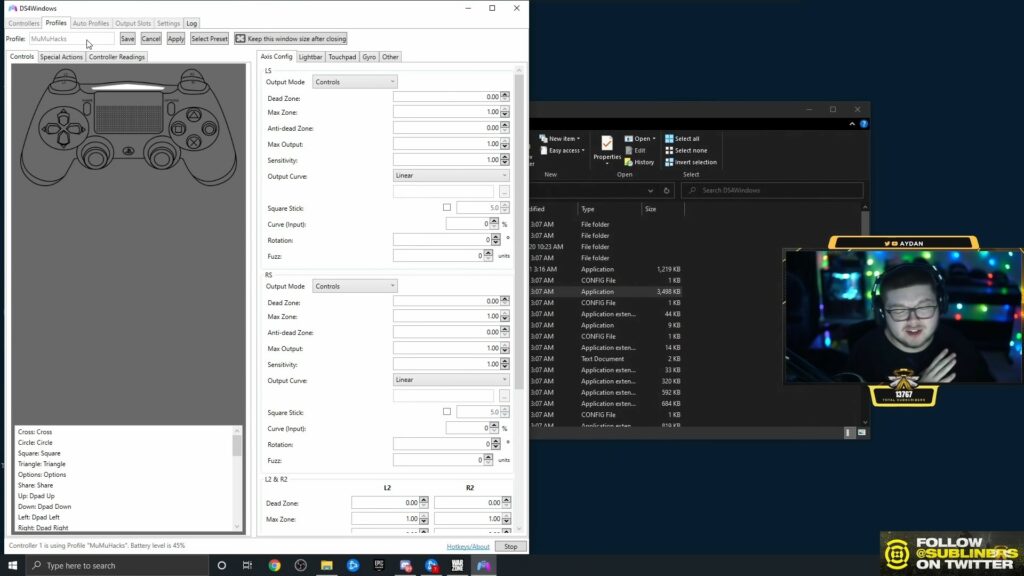The height and width of the screenshot is (576, 1024).
Task: Open the LS Output Curve dropdown
Action: pos(451,176)
